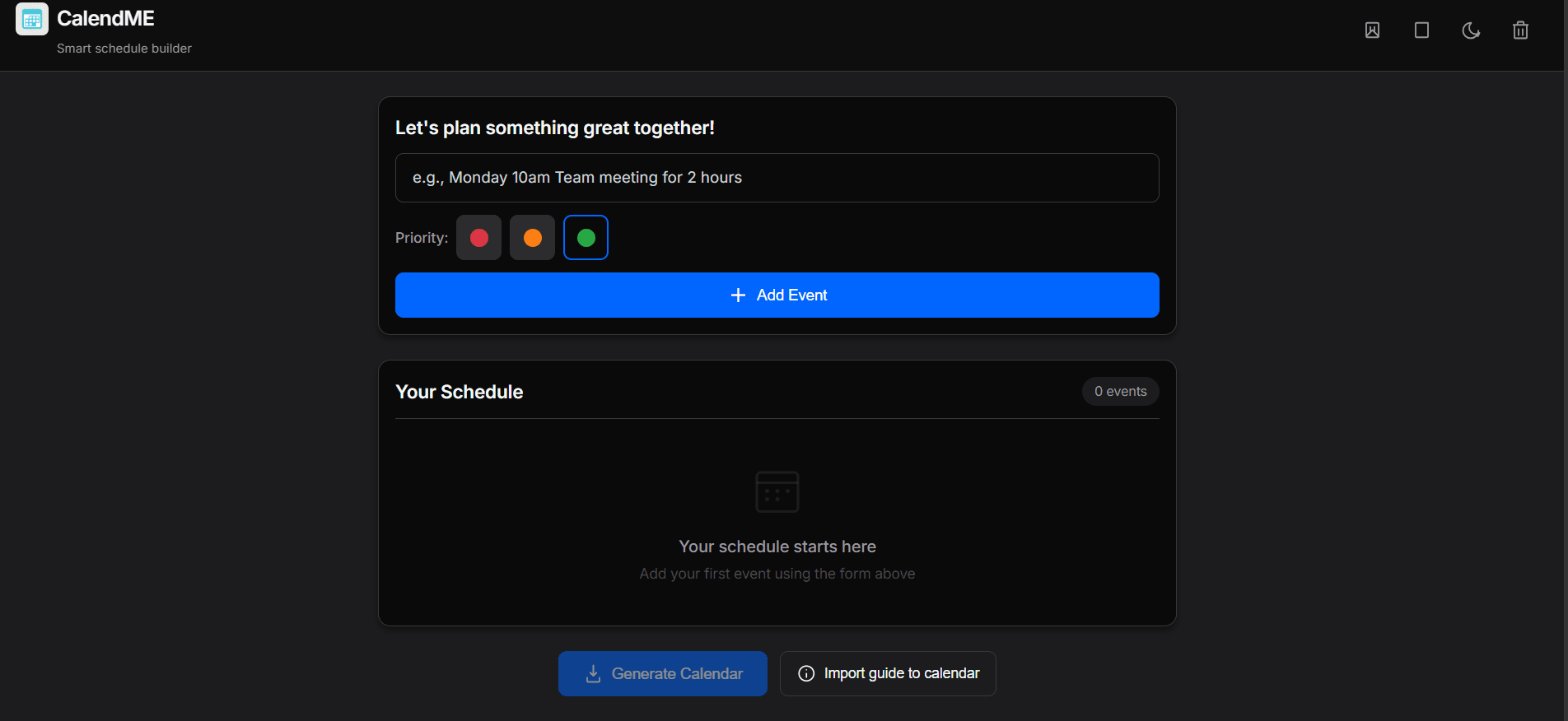Click the 0 events counter badge
The height and width of the screenshot is (721, 1568).
point(1121,392)
